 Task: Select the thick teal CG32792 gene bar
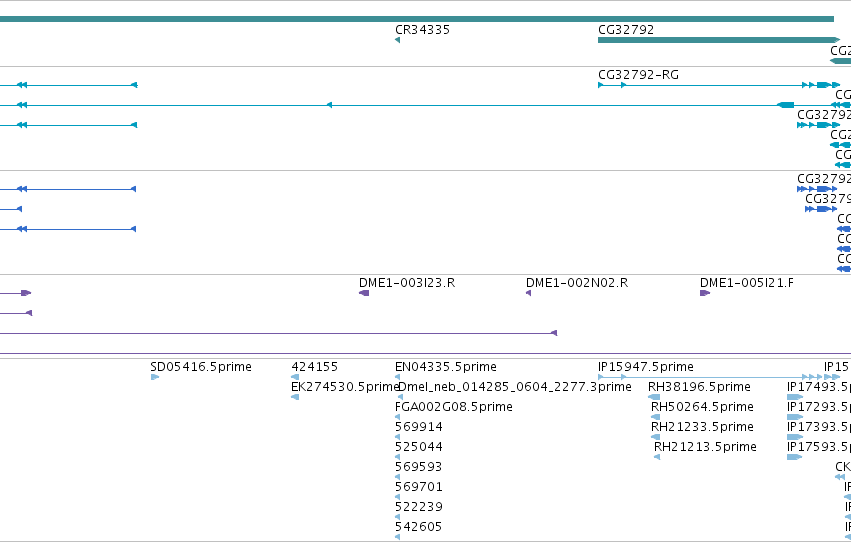tap(719, 40)
